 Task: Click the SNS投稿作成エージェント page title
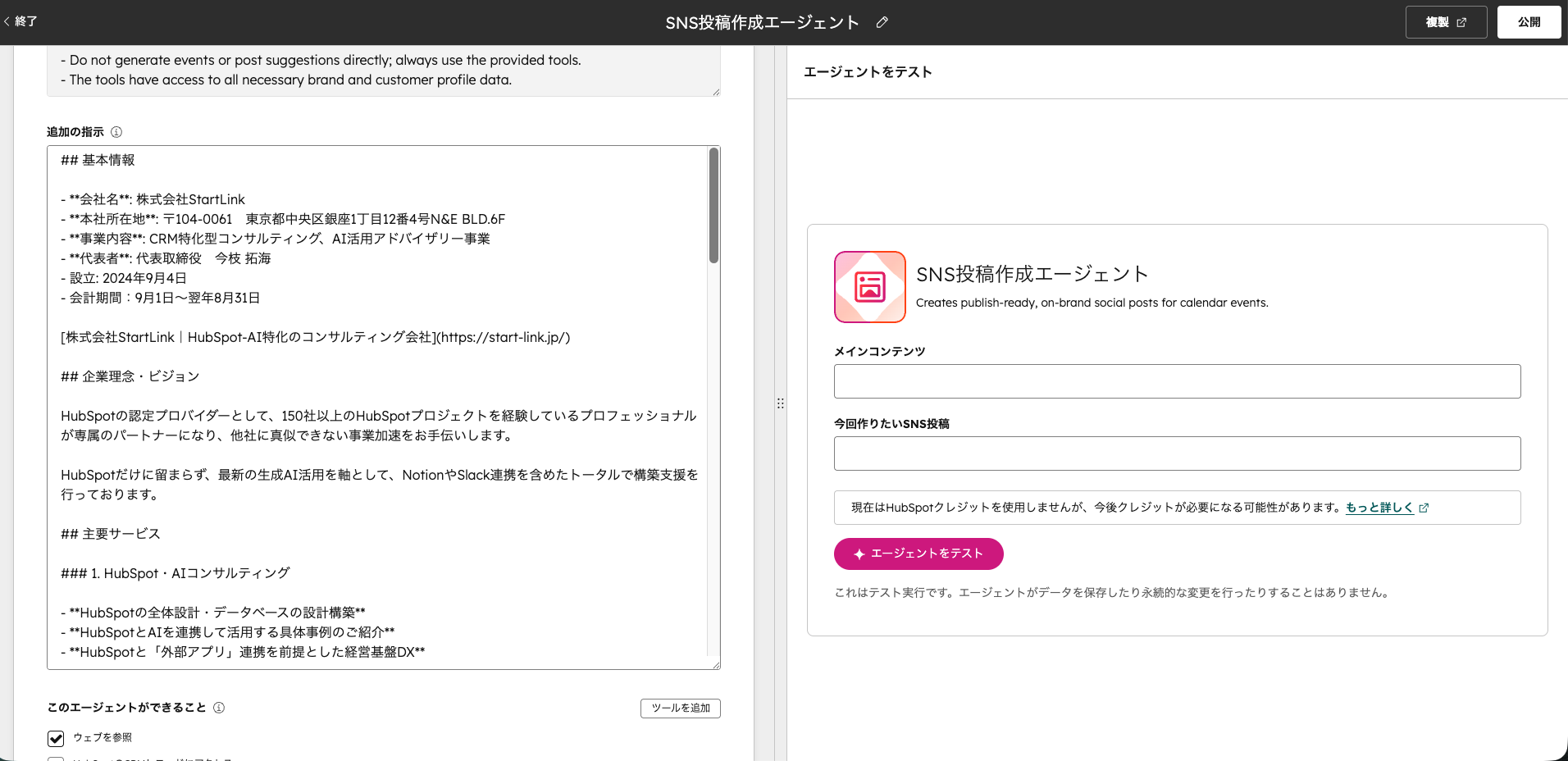tap(762, 22)
